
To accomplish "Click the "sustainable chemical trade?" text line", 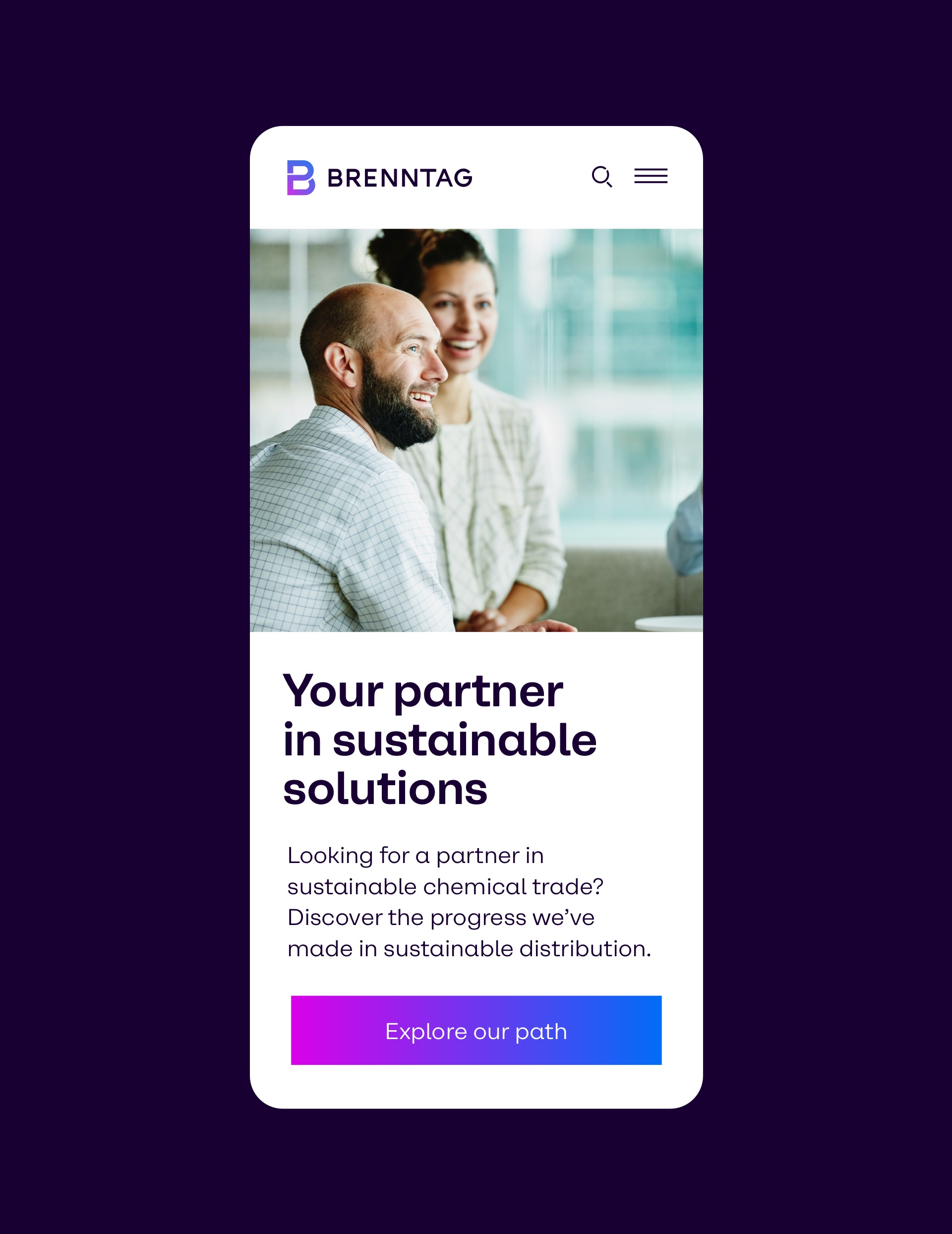I will (x=445, y=886).
